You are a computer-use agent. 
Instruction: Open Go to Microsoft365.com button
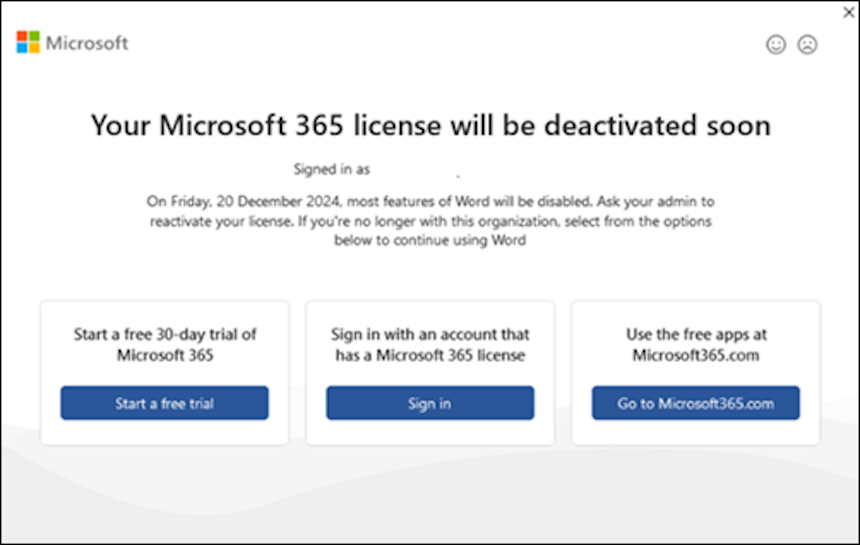click(695, 403)
